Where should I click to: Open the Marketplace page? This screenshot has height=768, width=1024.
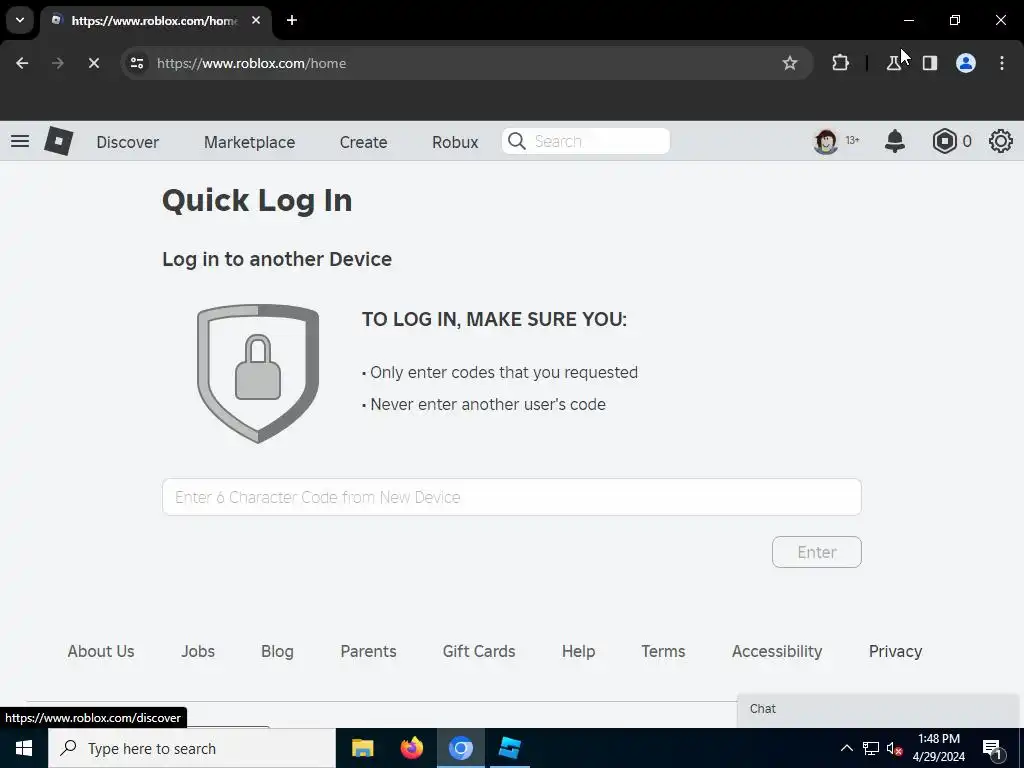[249, 142]
